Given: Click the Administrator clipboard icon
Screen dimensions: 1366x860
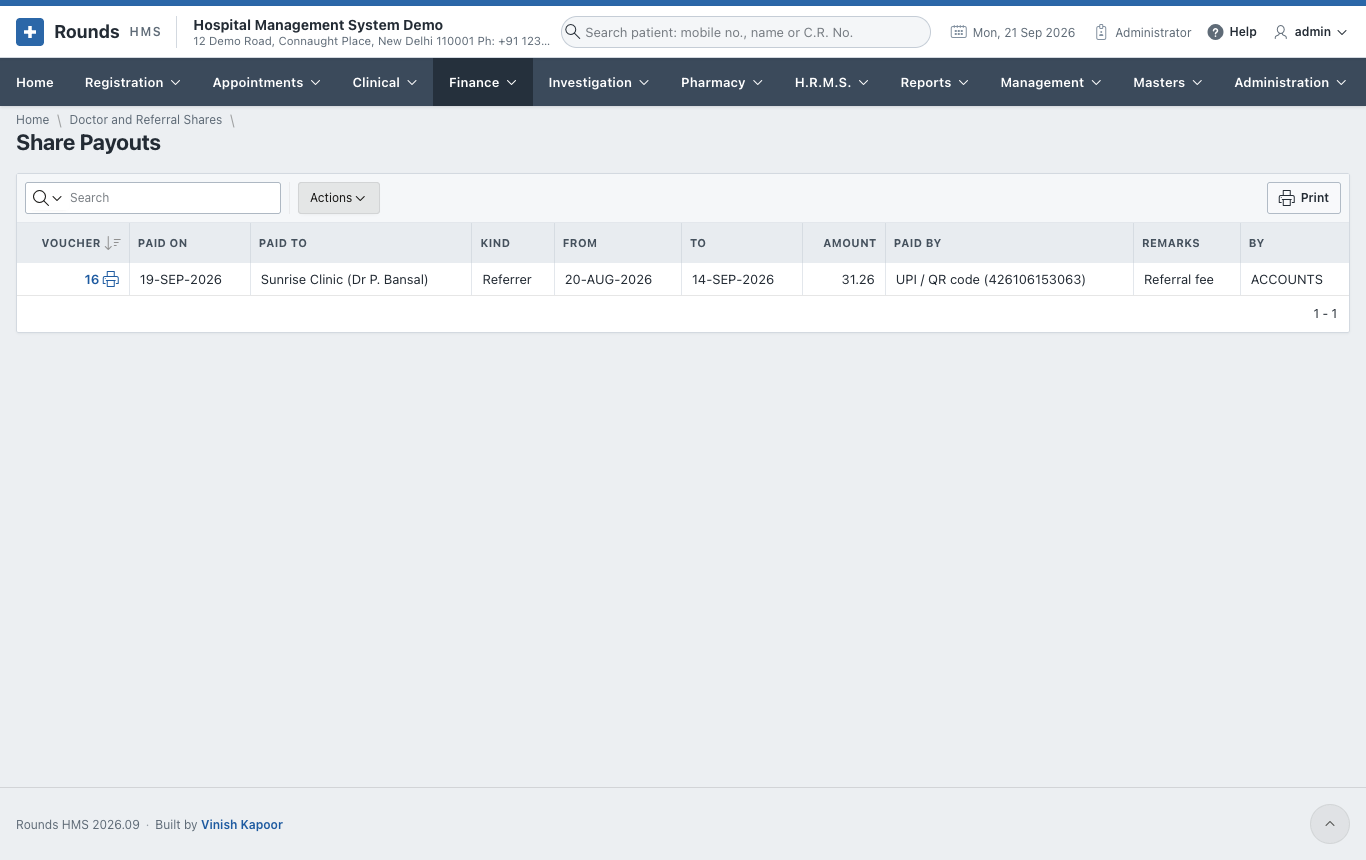Looking at the screenshot, I should [1101, 32].
